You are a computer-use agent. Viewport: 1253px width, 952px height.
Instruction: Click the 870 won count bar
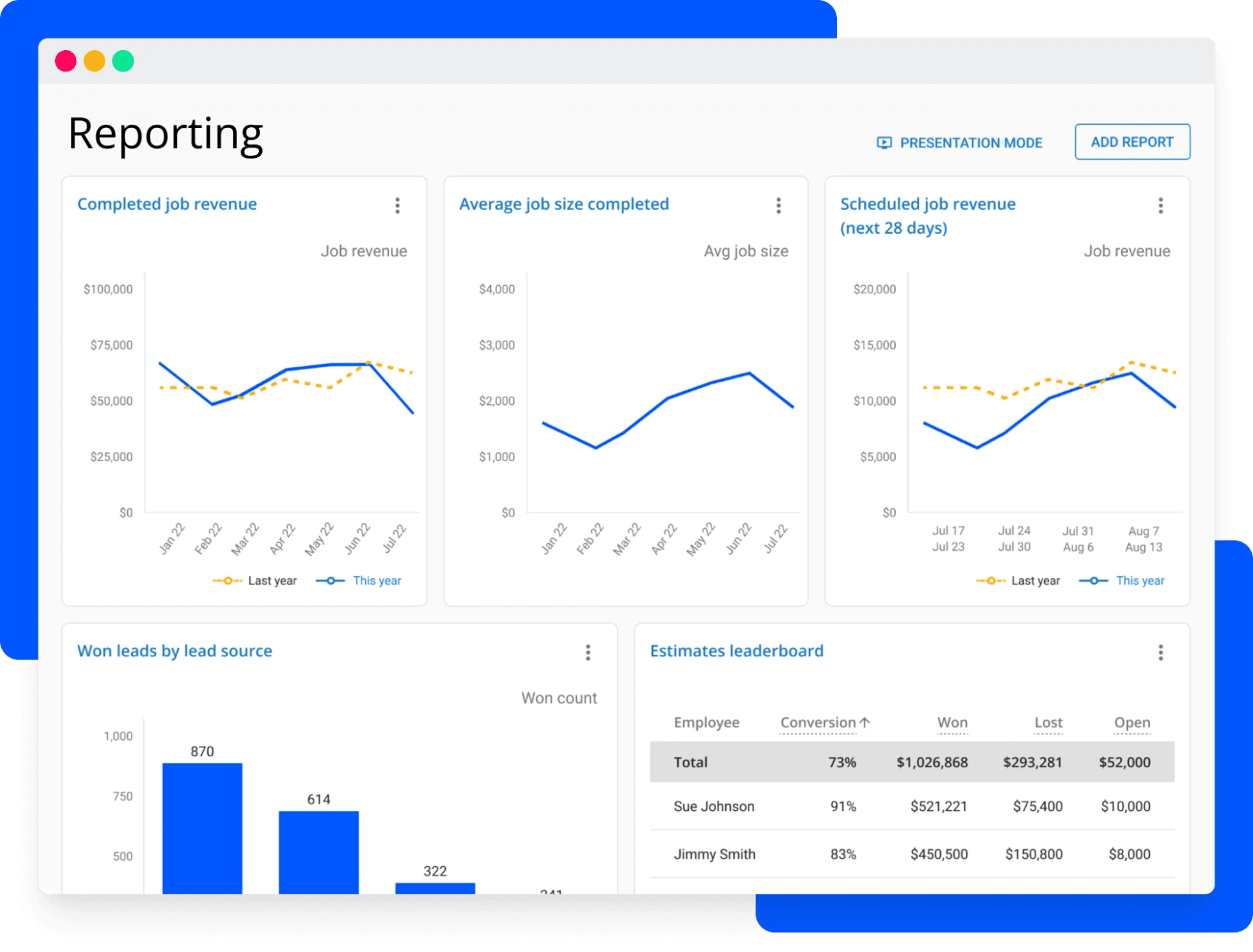click(x=202, y=829)
